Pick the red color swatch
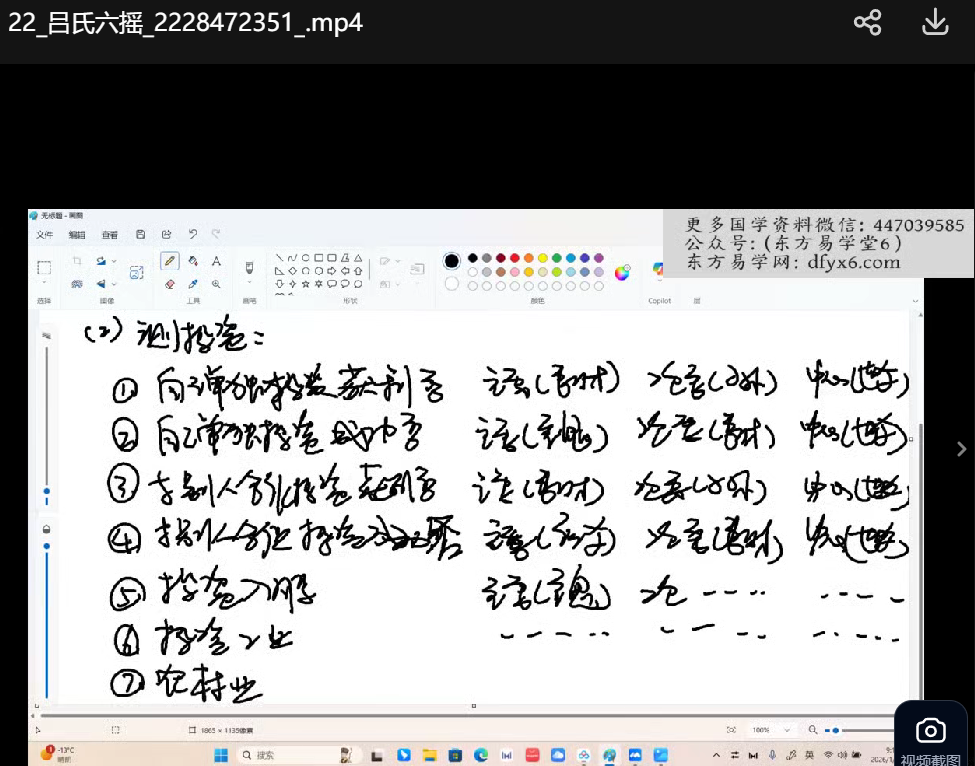Image resolution: width=975 pixels, height=766 pixels. [x=514, y=258]
